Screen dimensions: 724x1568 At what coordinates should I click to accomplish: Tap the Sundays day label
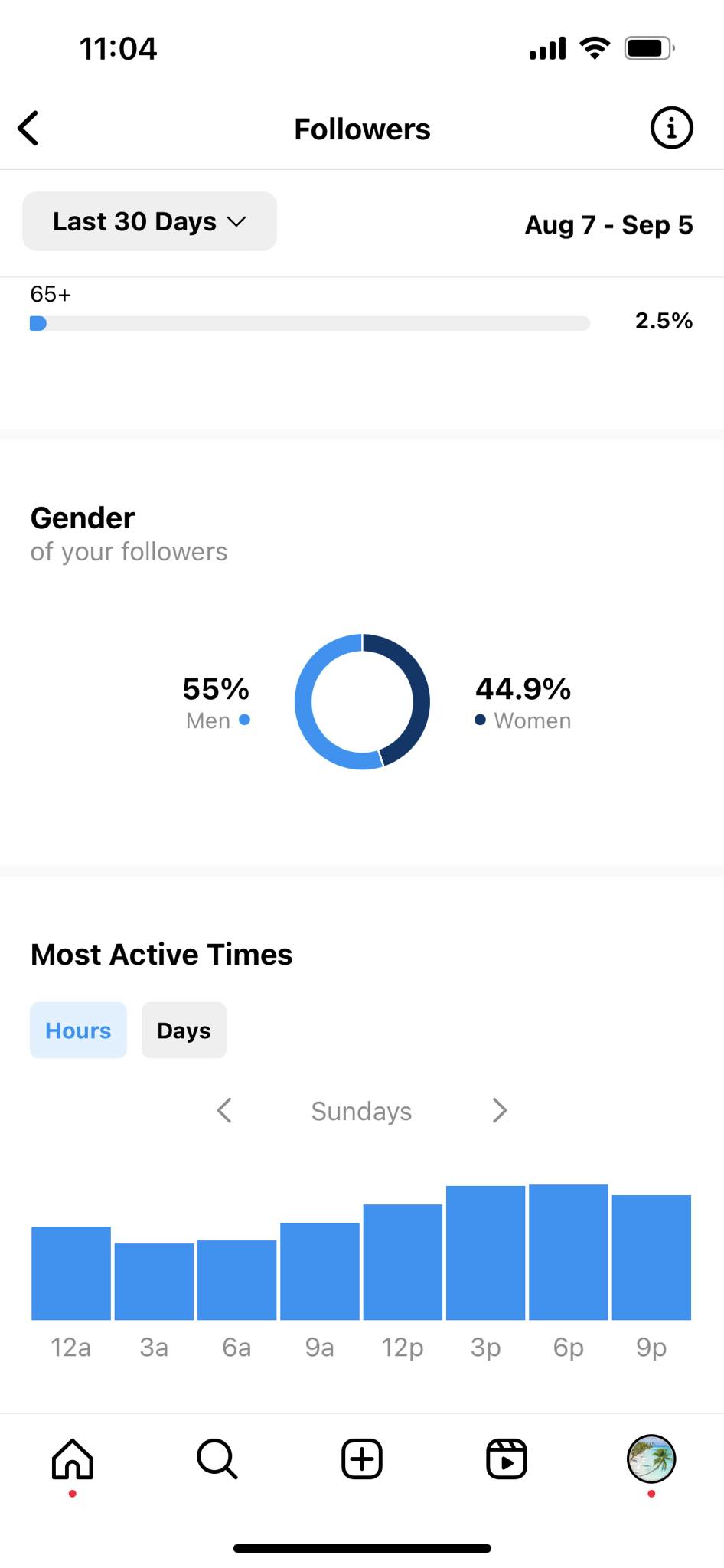coord(361,1111)
